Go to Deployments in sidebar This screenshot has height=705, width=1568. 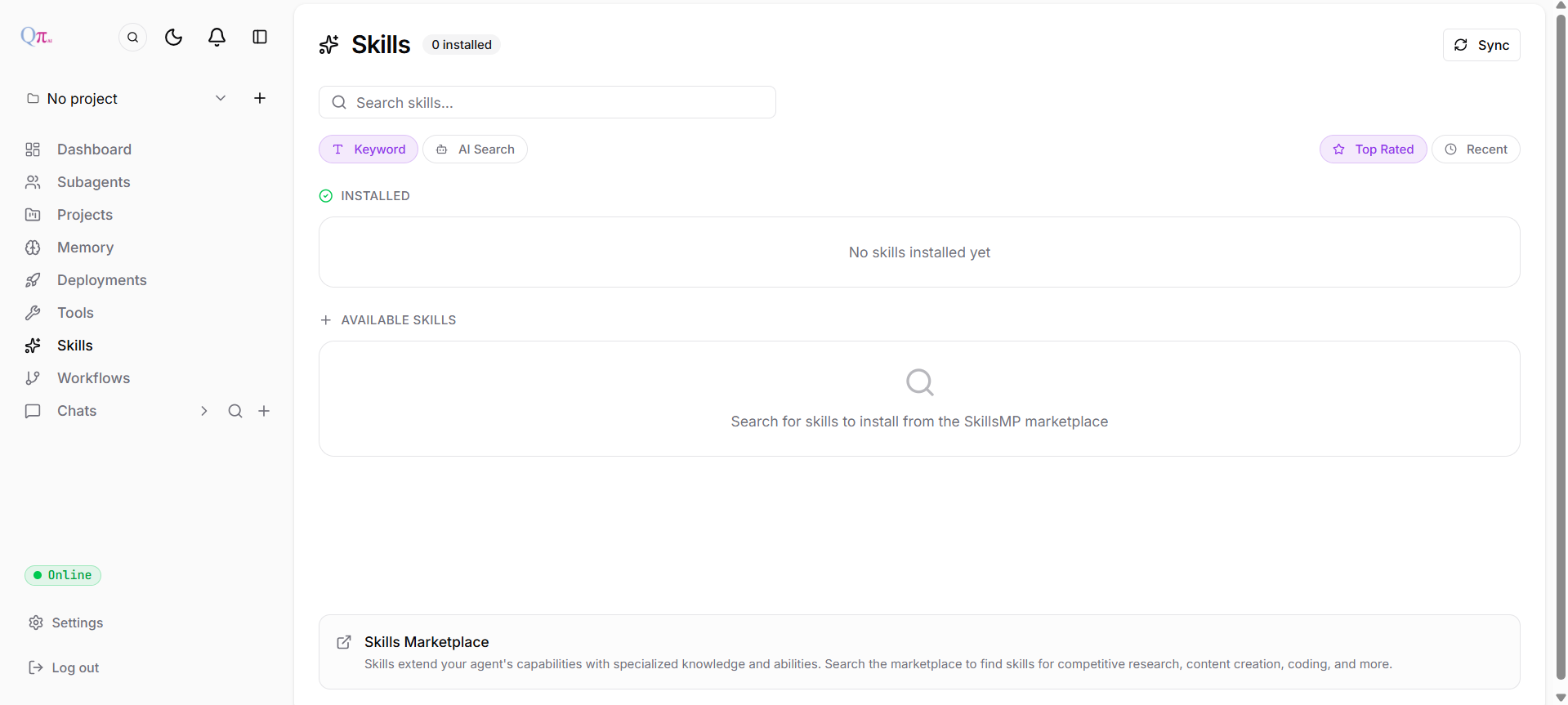click(101, 280)
